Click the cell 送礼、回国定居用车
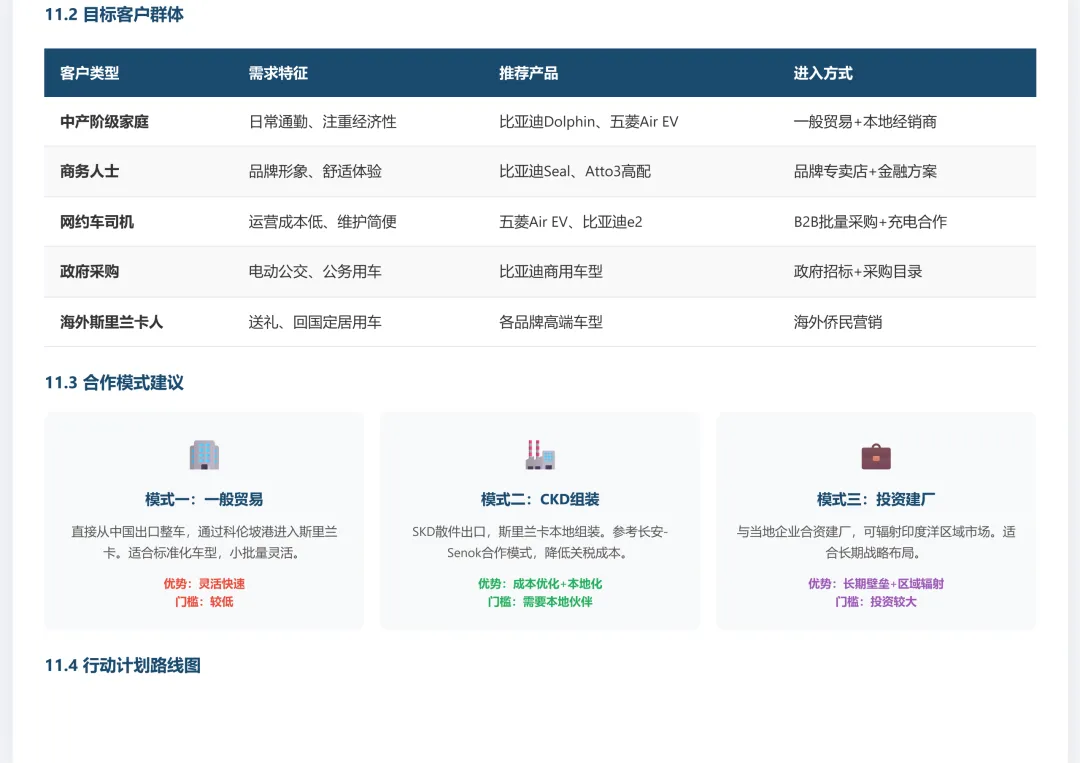Image resolution: width=1080 pixels, height=763 pixels. pyautogui.click(x=315, y=322)
